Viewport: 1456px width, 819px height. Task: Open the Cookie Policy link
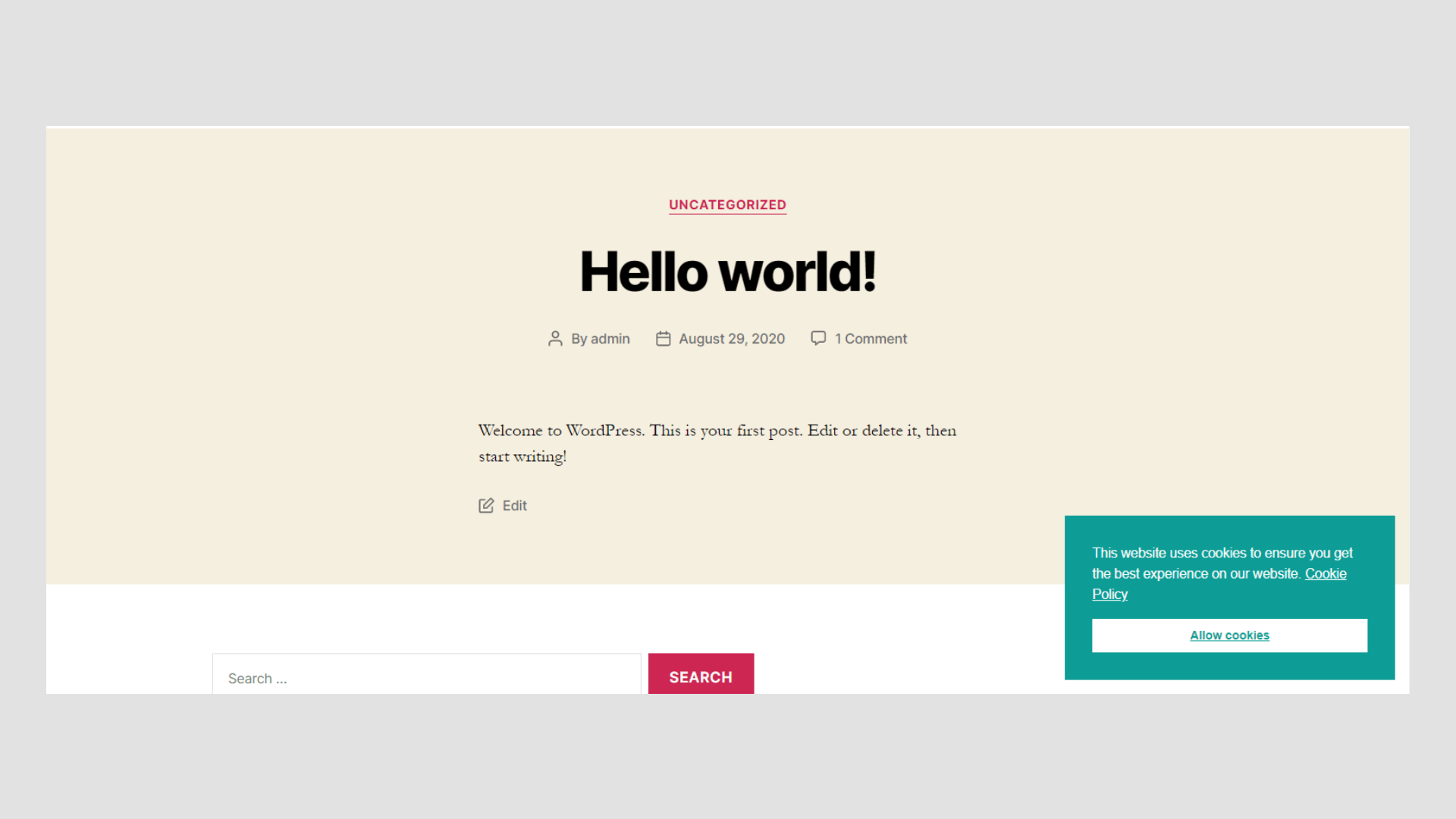point(1219,584)
